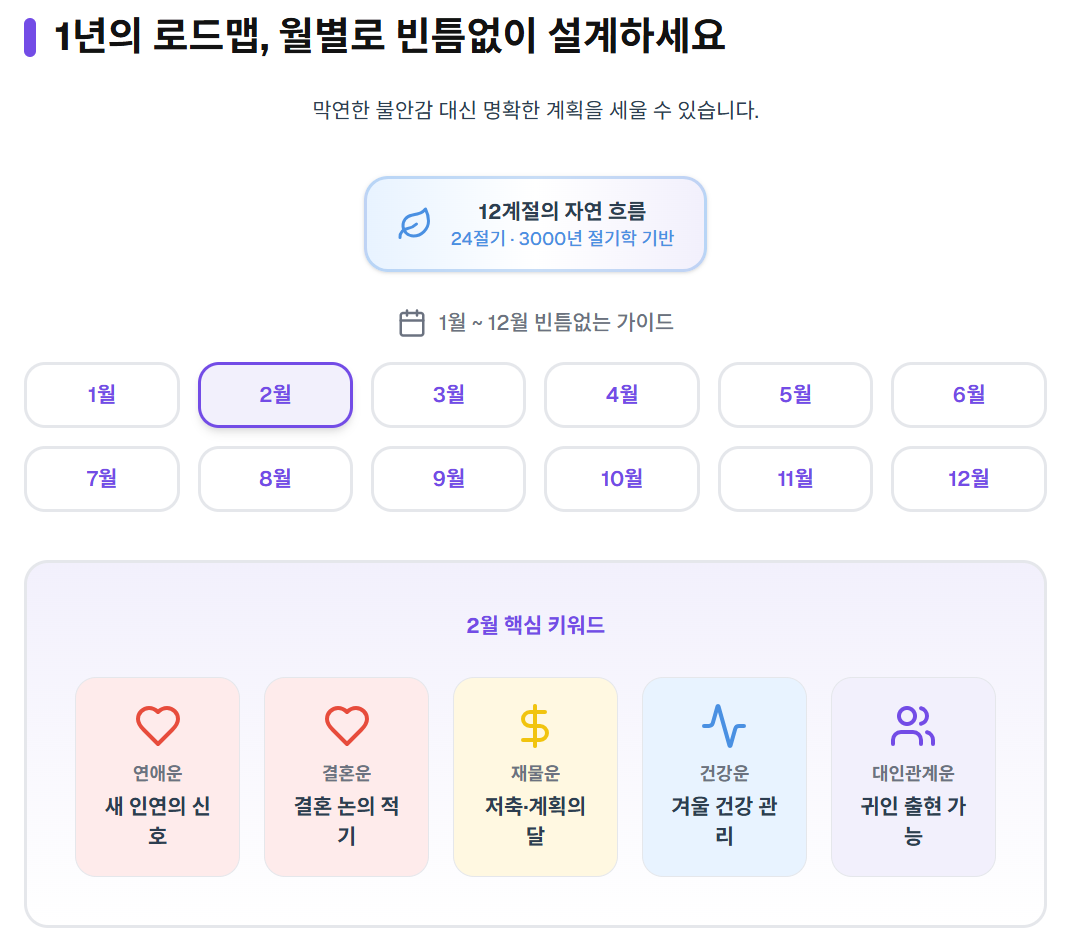The height and width of the screenshot is (943, 1080).
Task: Select the 1월 month tab
Action: (102, 395)
